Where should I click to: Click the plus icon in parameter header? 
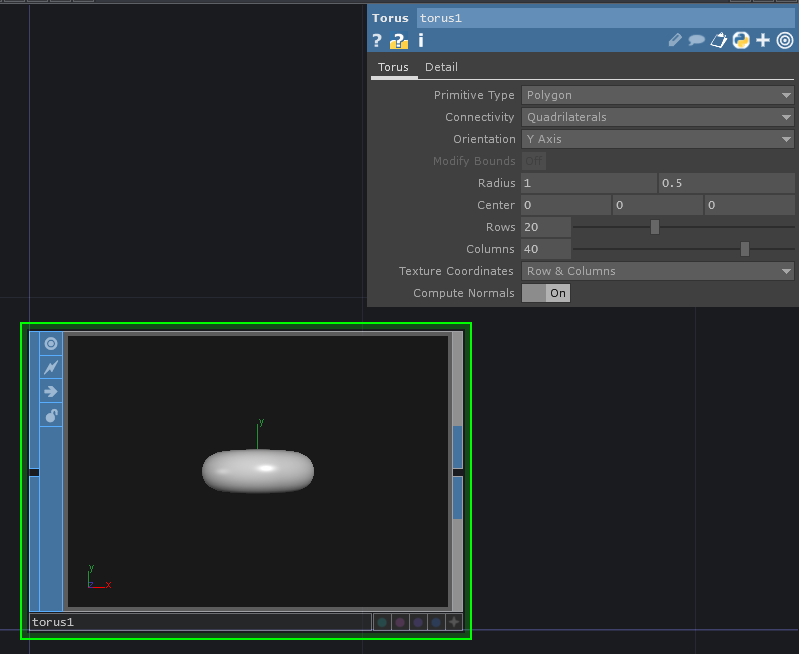tap(763, 41)
